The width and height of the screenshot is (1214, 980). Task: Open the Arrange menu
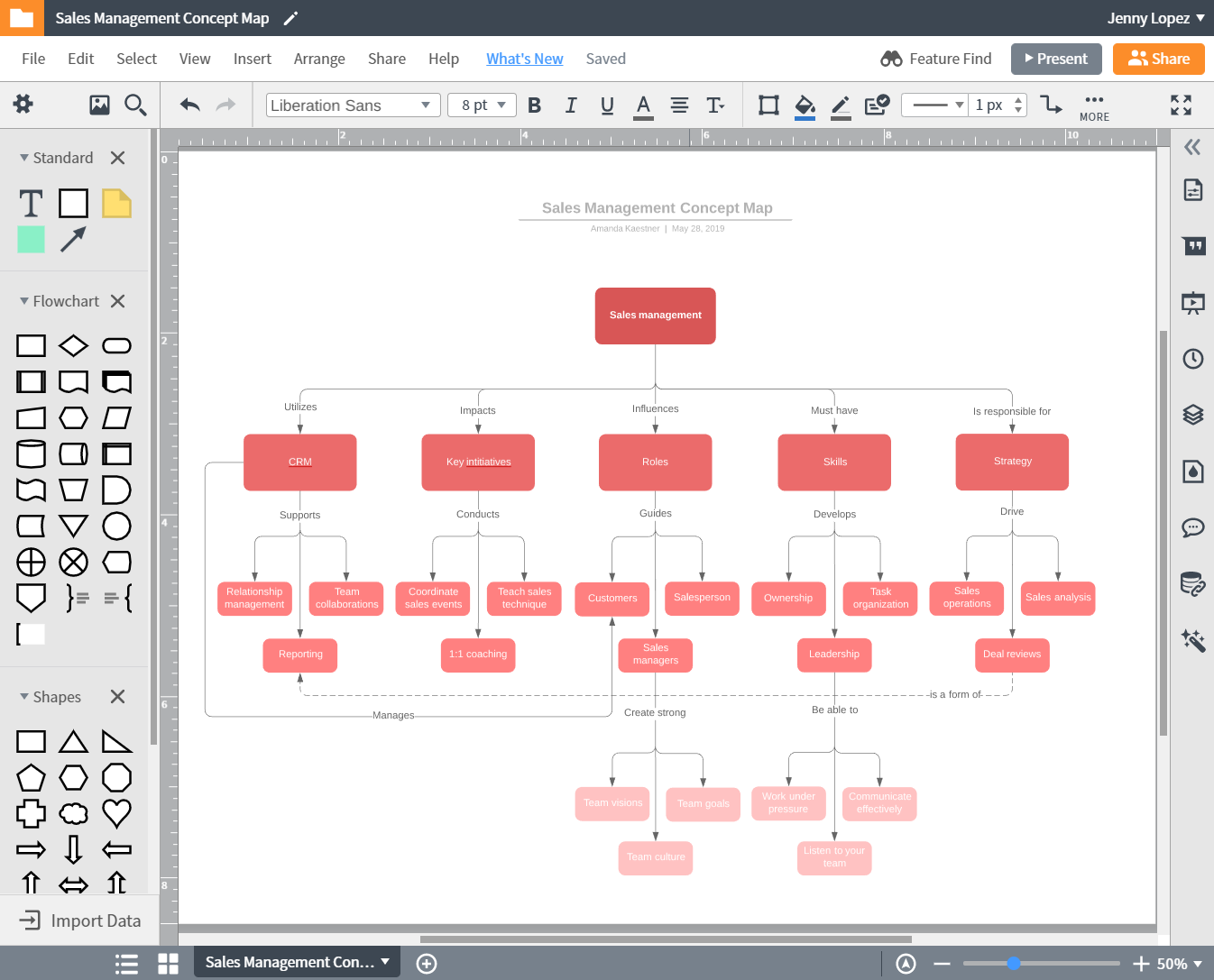[319, 59]
